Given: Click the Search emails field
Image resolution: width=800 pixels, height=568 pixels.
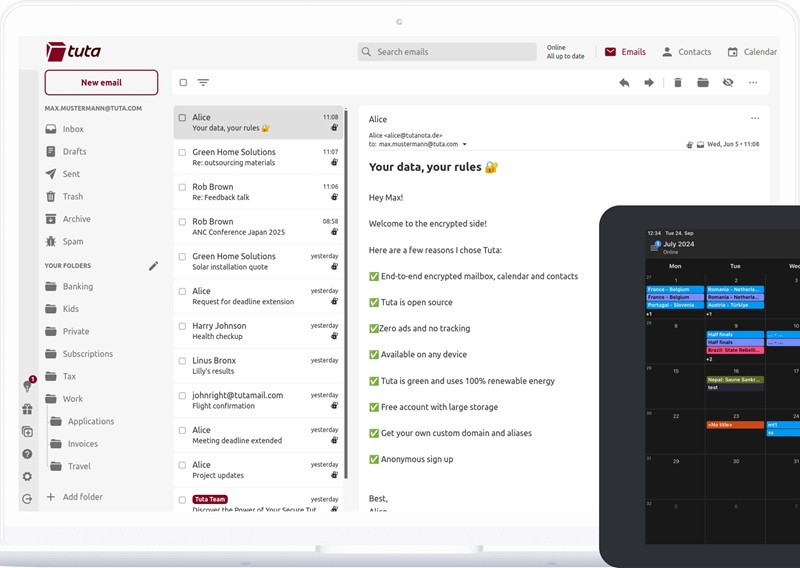Looking at the screenshot, I should (x=447, y=52).
